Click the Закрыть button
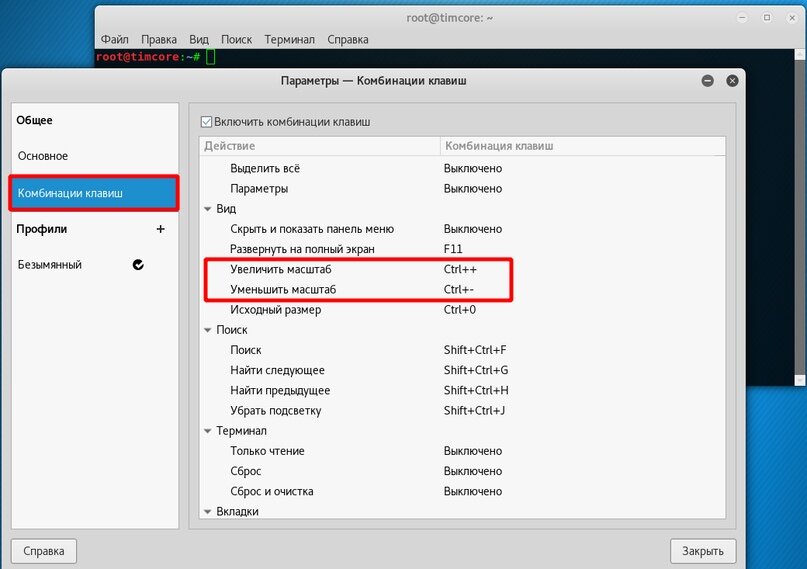The height and width of the screenshot is (569, 807). click(703, 551)
